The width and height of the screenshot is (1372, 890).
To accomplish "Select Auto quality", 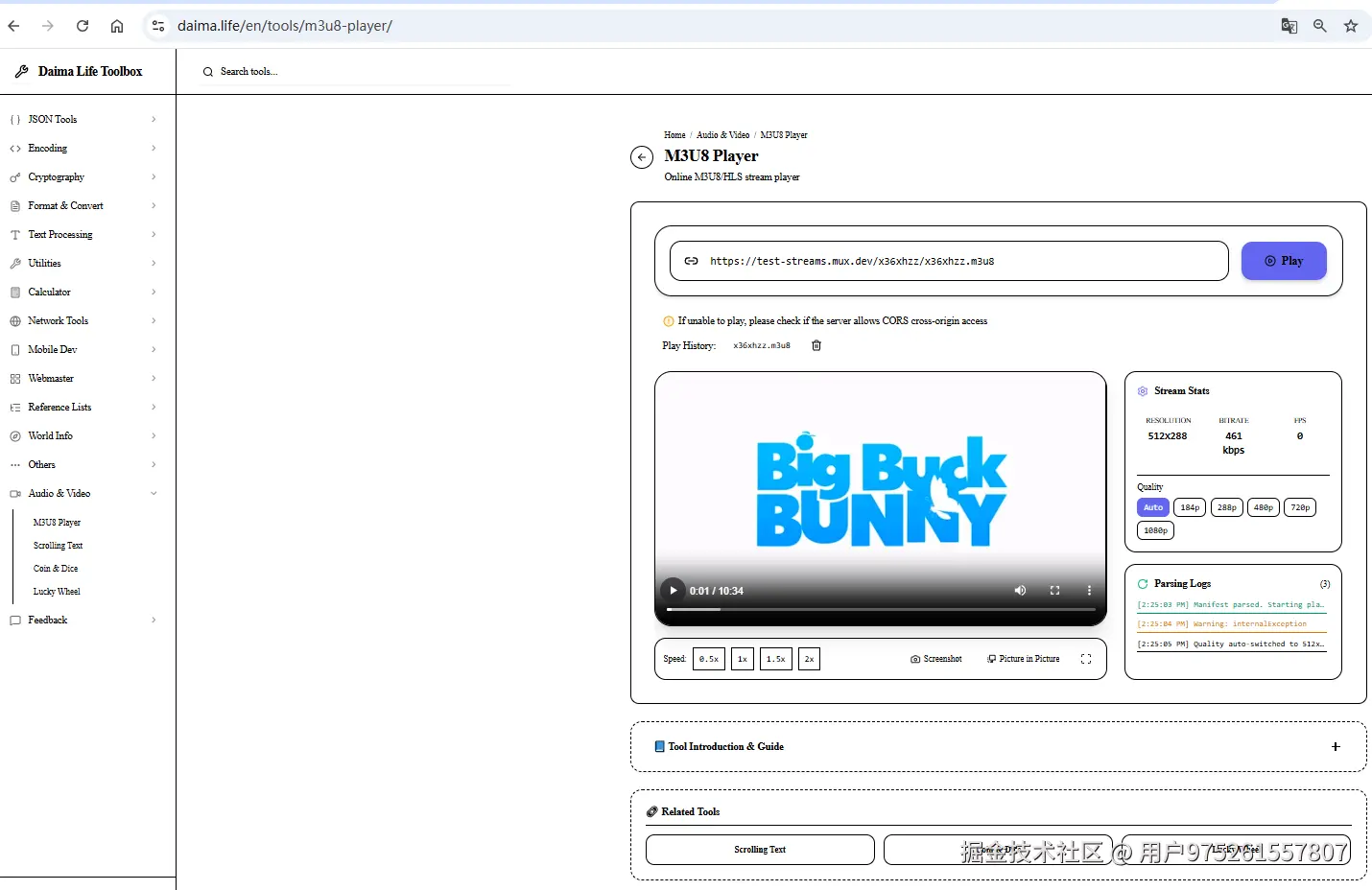I will [x=1153, y=507].
